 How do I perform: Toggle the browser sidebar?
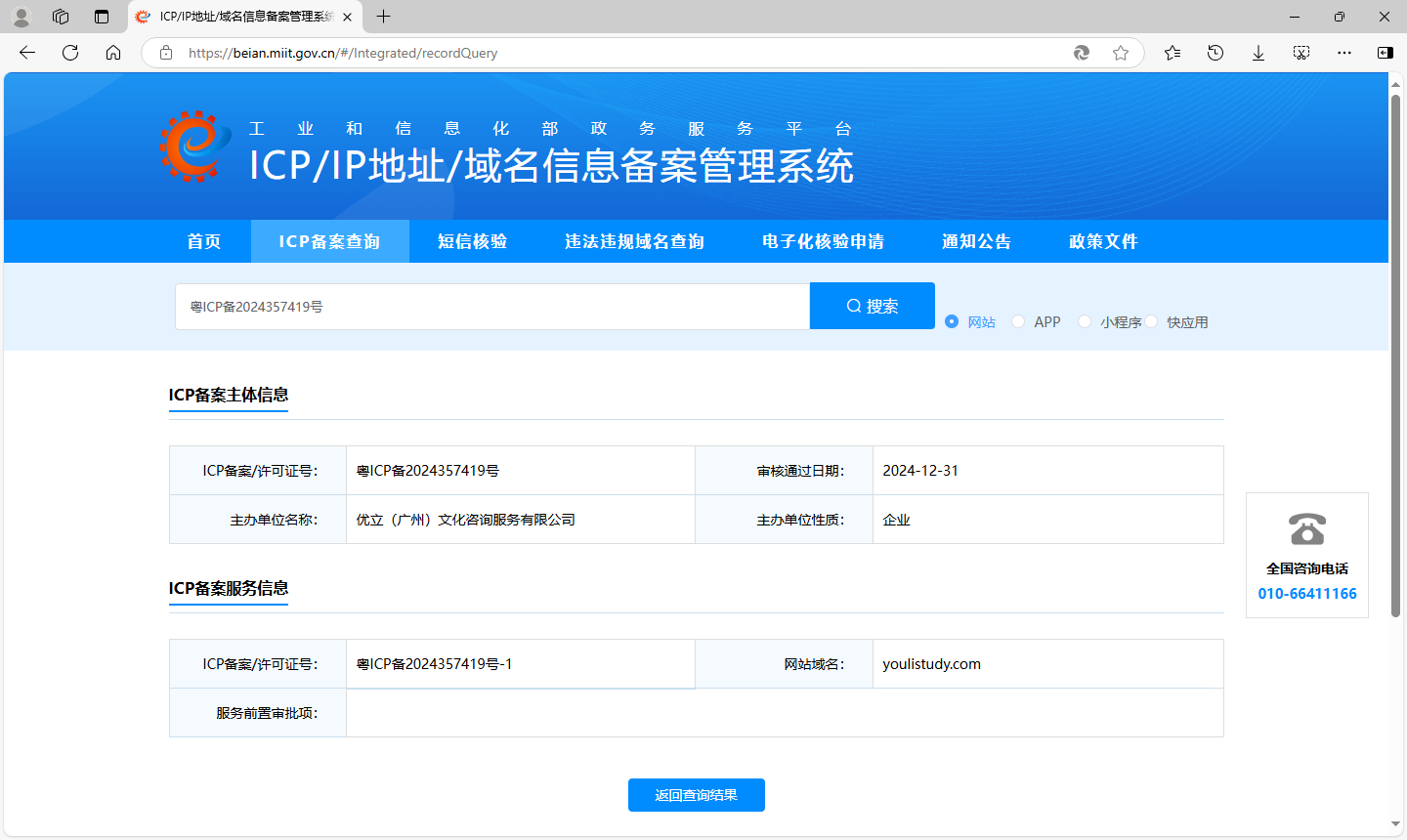coord(1386,53)
